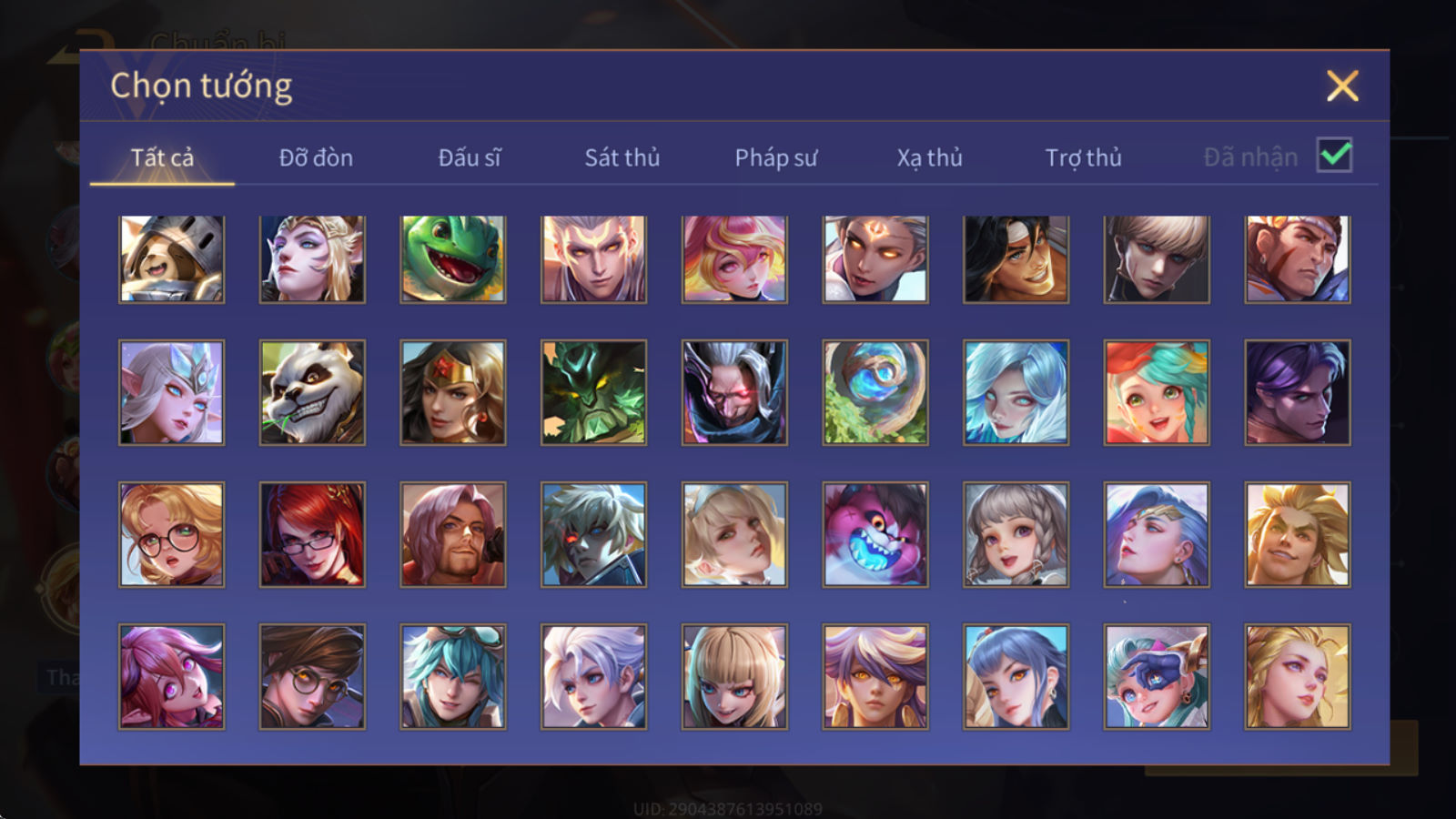Screen dimensions: 1456x819
Task: Select the green chameleon hero portrait
Action: pos(452,259)
